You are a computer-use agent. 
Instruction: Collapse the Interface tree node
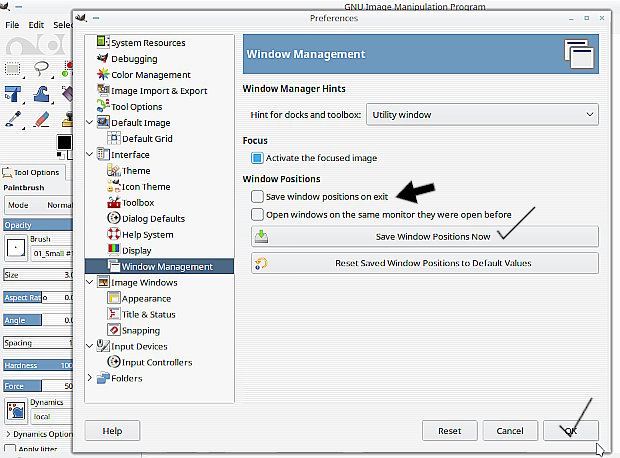[90, 154]
